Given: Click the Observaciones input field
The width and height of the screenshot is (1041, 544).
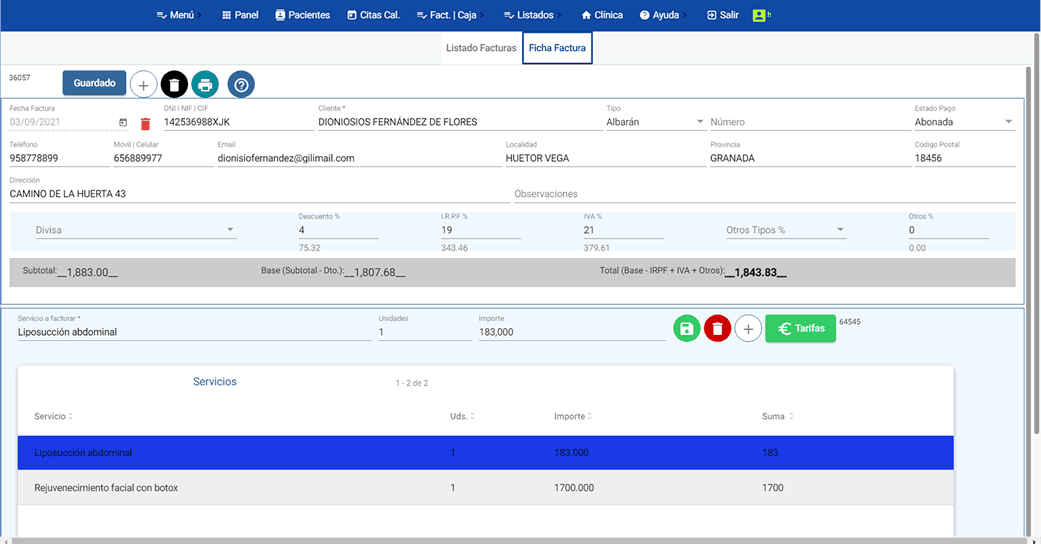Looking at the screenshot, I should (764, 194).
